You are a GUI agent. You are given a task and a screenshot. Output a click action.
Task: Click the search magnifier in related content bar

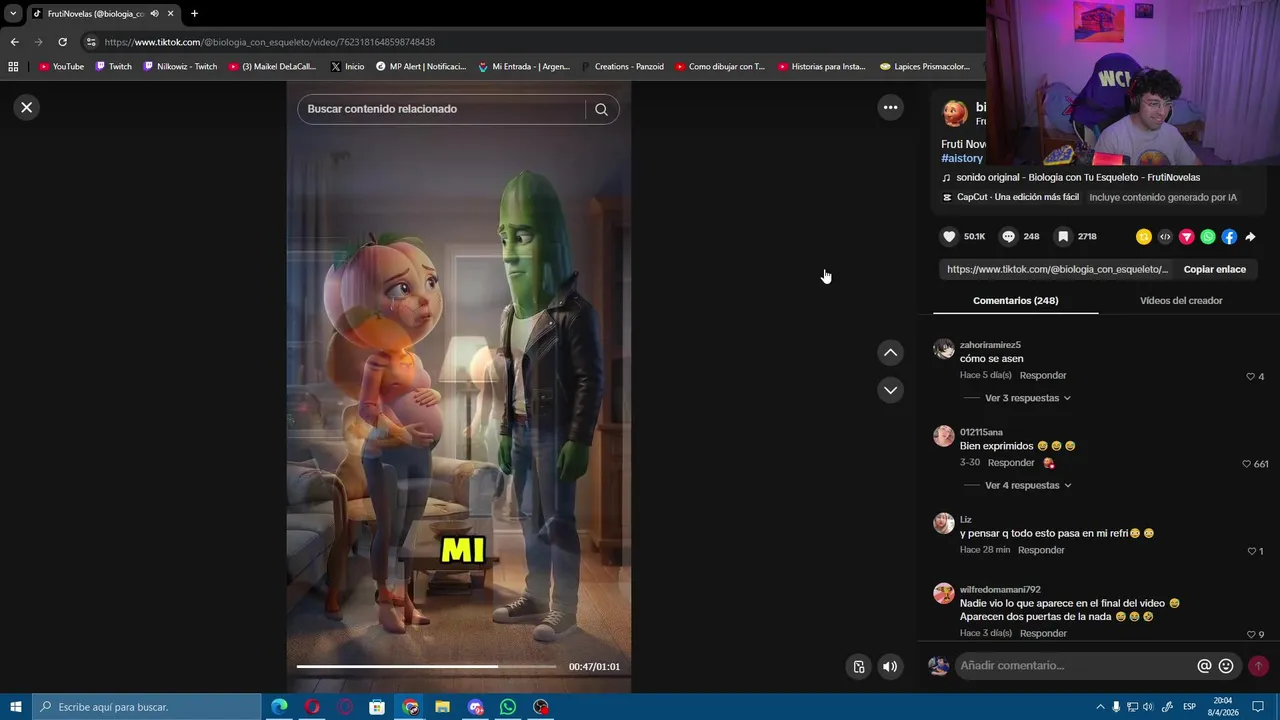click(601, 109)
